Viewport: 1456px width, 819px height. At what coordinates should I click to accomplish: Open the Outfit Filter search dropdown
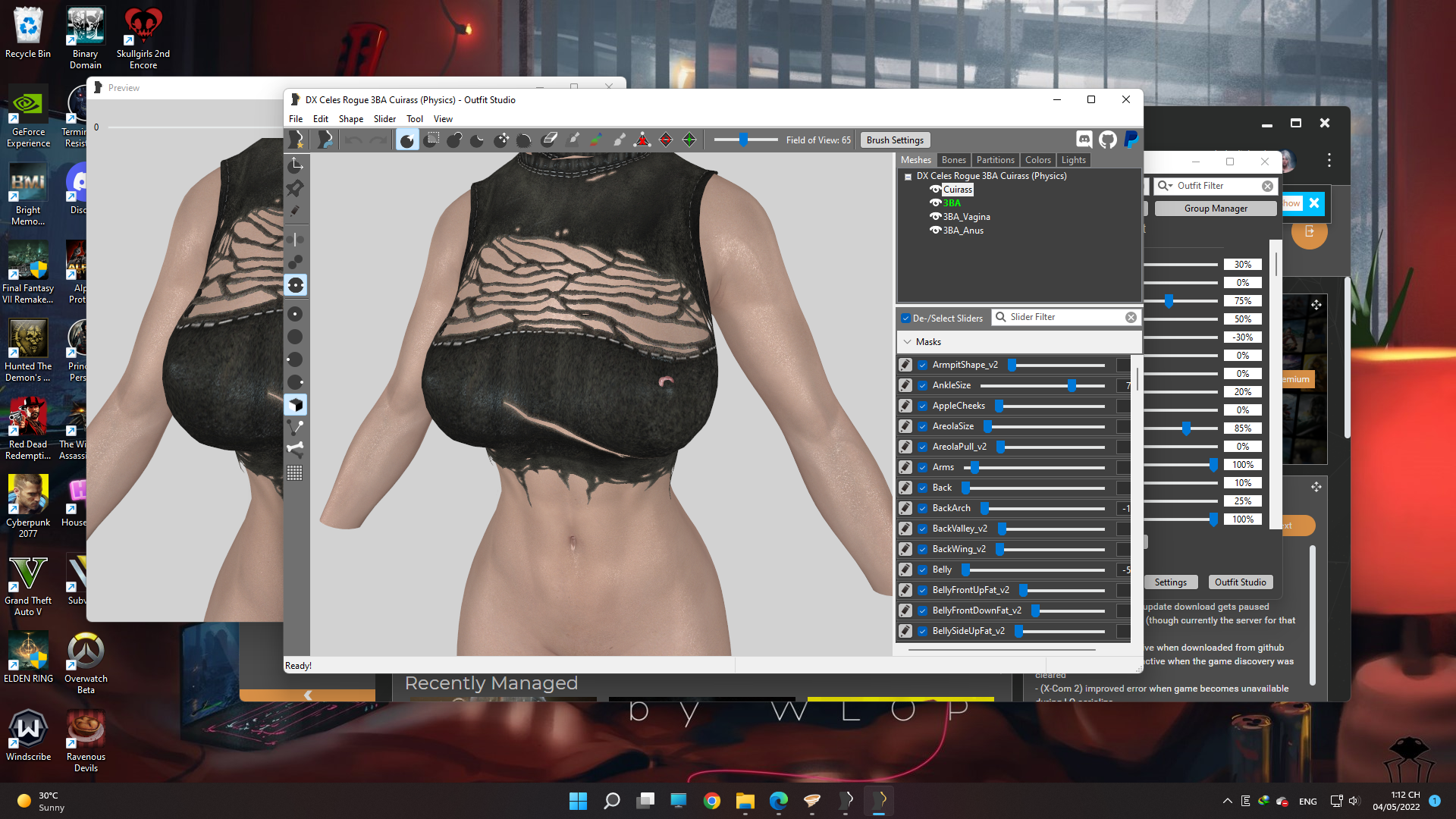[x=1165, y=186]
